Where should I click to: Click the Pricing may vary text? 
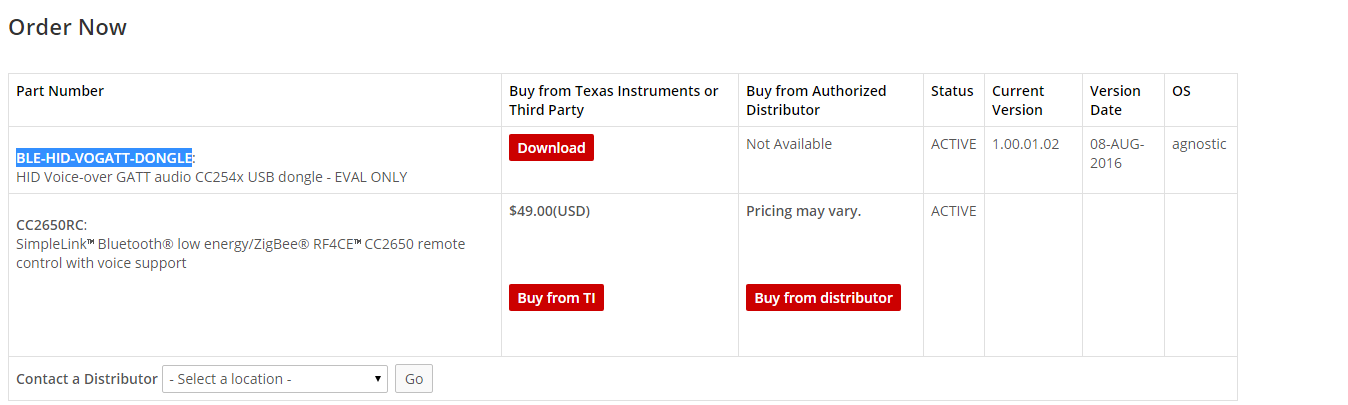pyautogui.click(x=804, y=211)
